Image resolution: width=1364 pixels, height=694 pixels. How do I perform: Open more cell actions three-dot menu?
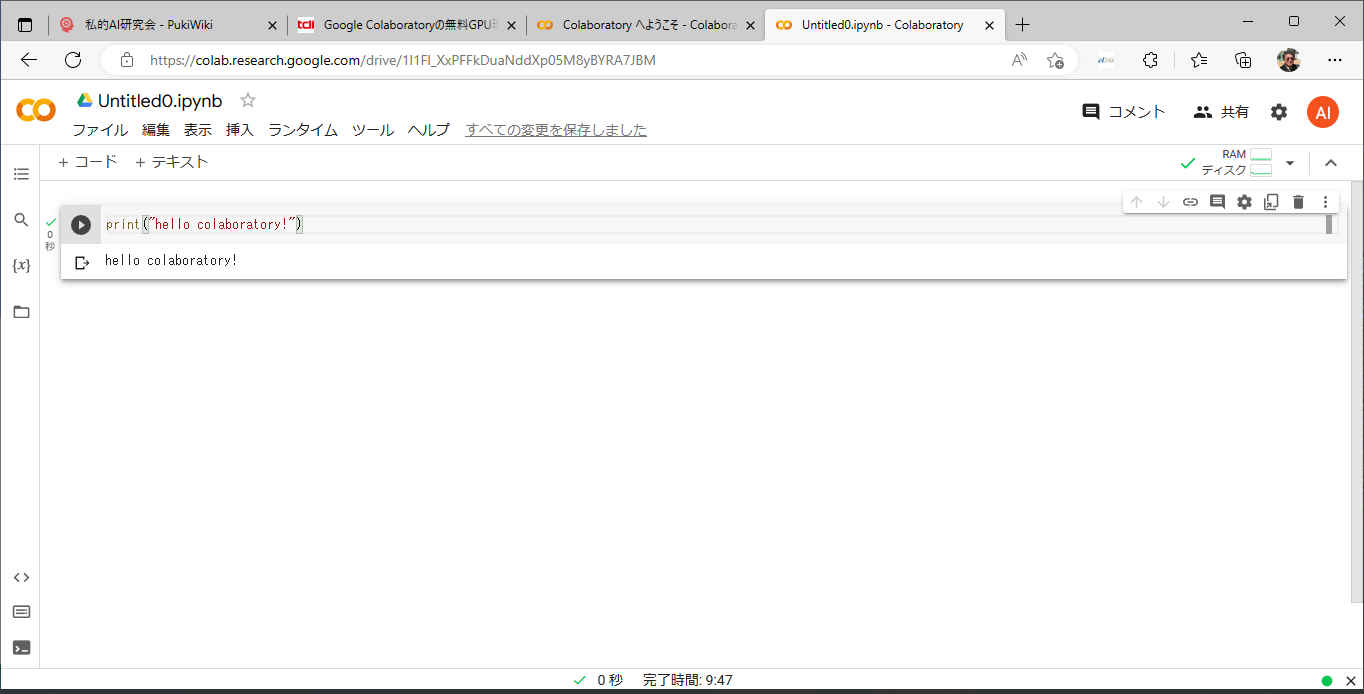pyautogui.click(x=1325, y=202)
